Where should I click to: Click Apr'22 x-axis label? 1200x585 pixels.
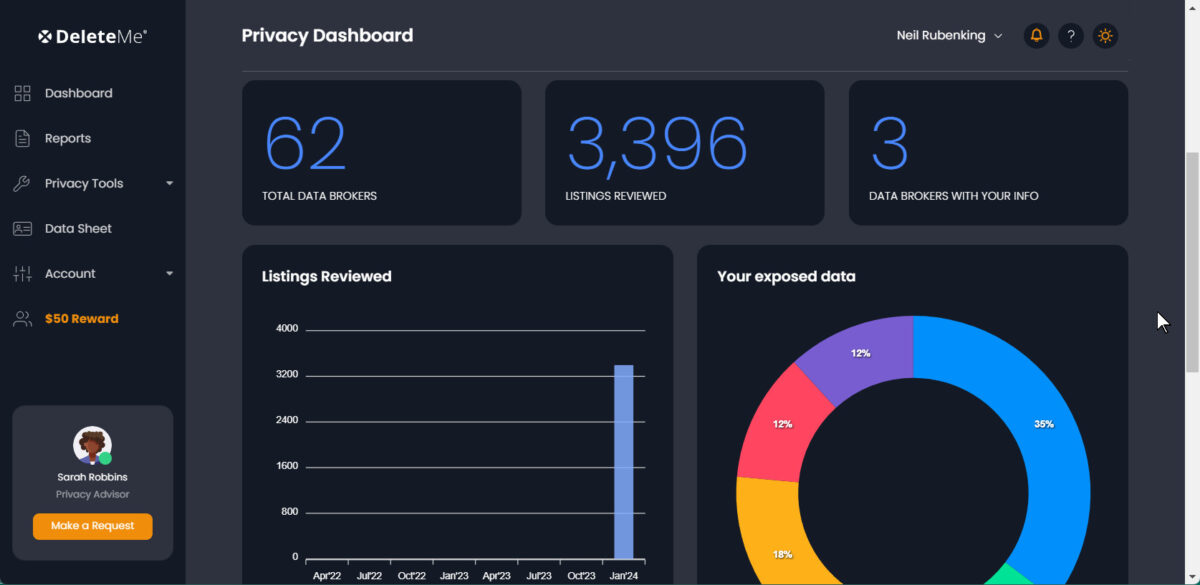point(327,576)
